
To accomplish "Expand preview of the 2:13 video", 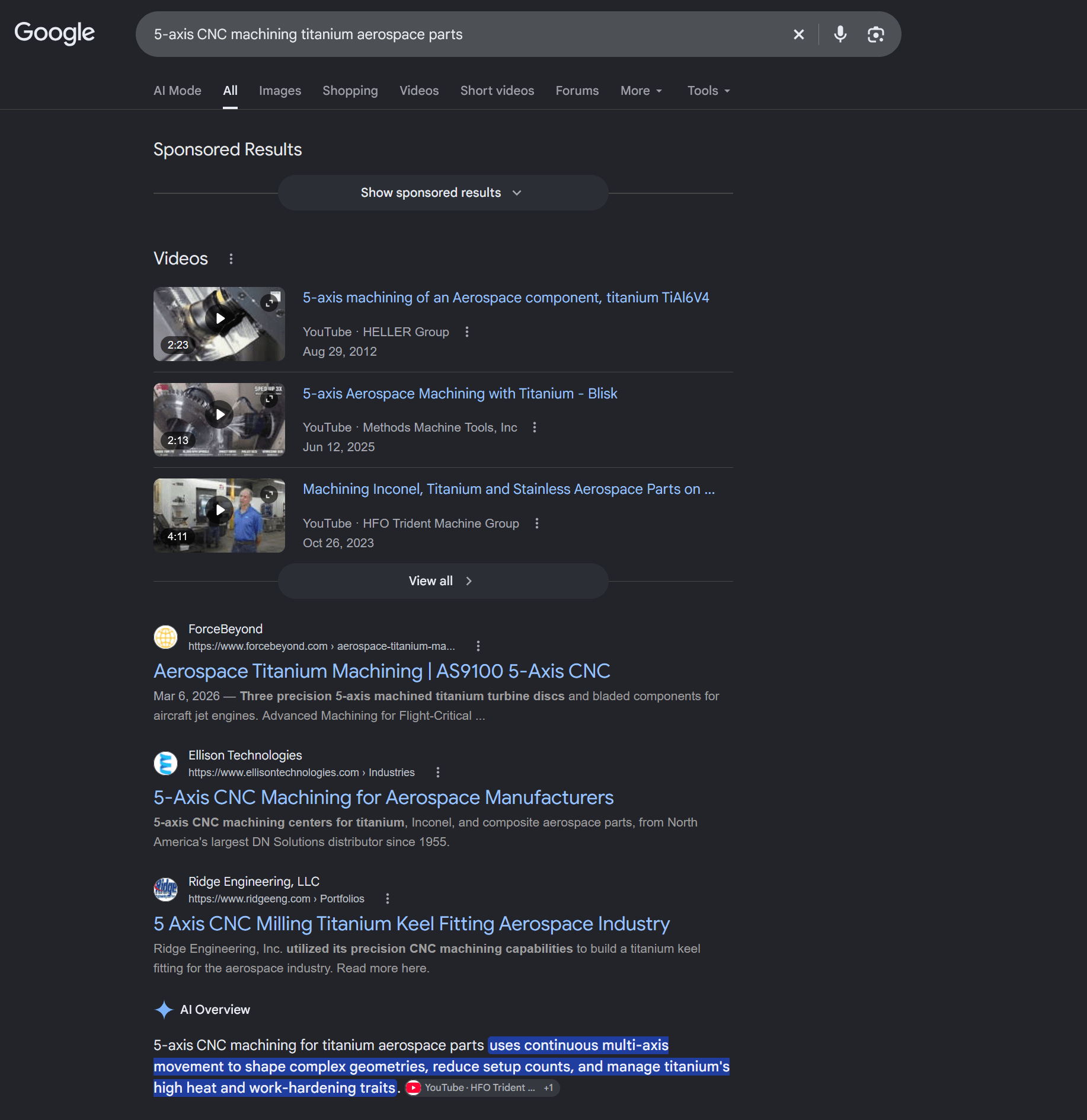I will [x=269, y=398].
